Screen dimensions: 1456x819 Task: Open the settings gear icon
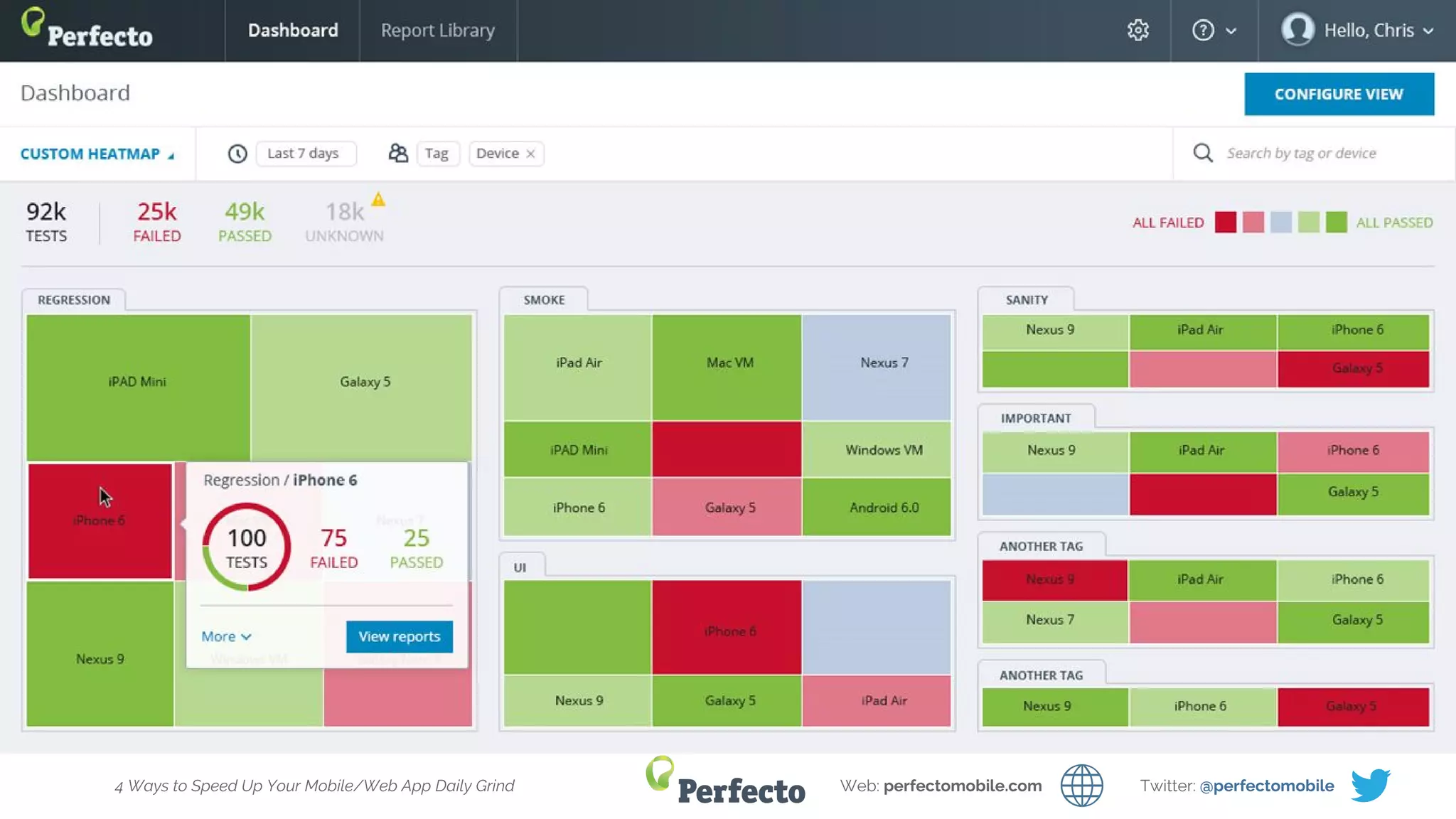tap(1137, 31)
